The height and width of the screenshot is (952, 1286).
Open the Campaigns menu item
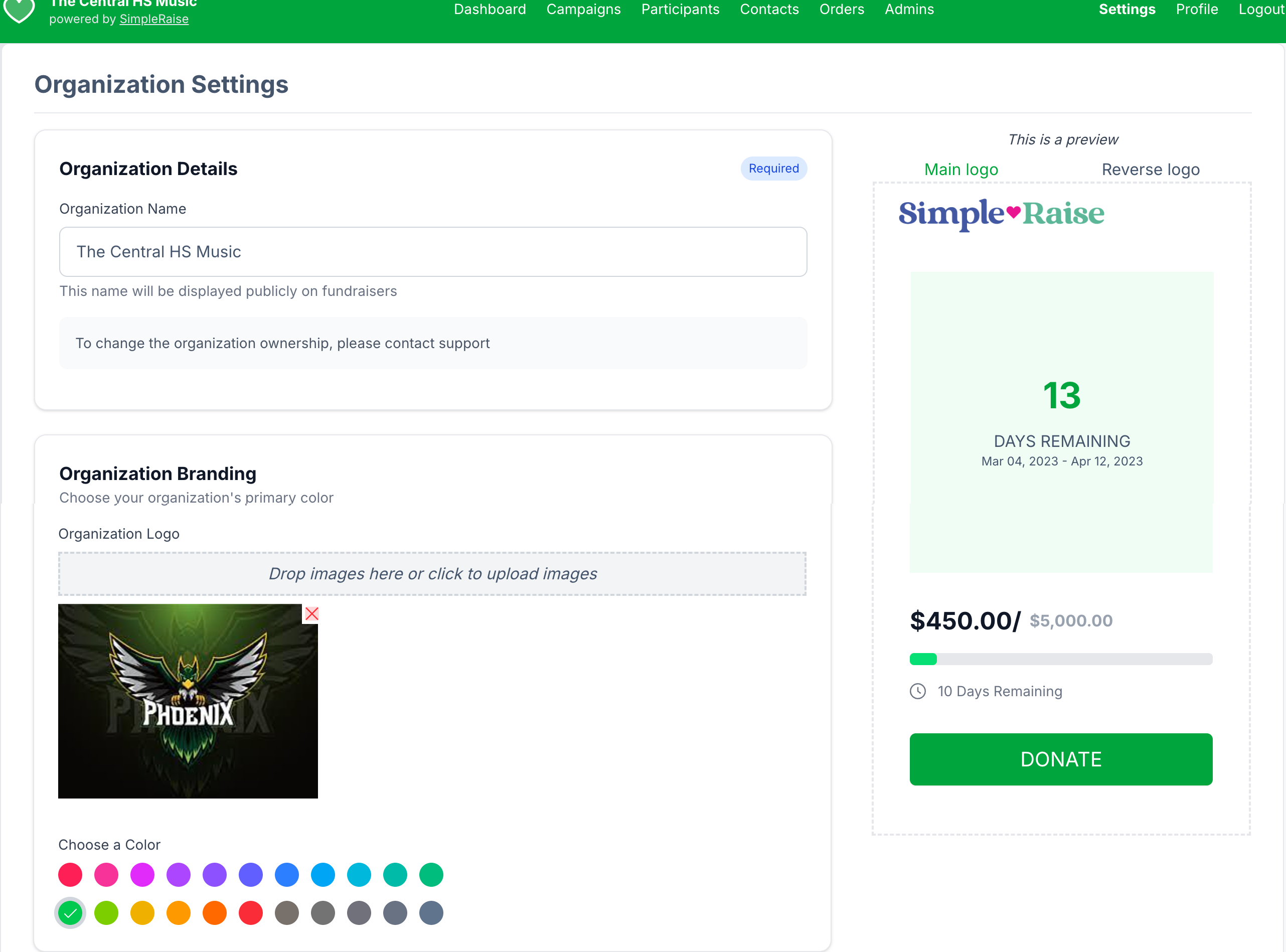(x=583, y=9)
